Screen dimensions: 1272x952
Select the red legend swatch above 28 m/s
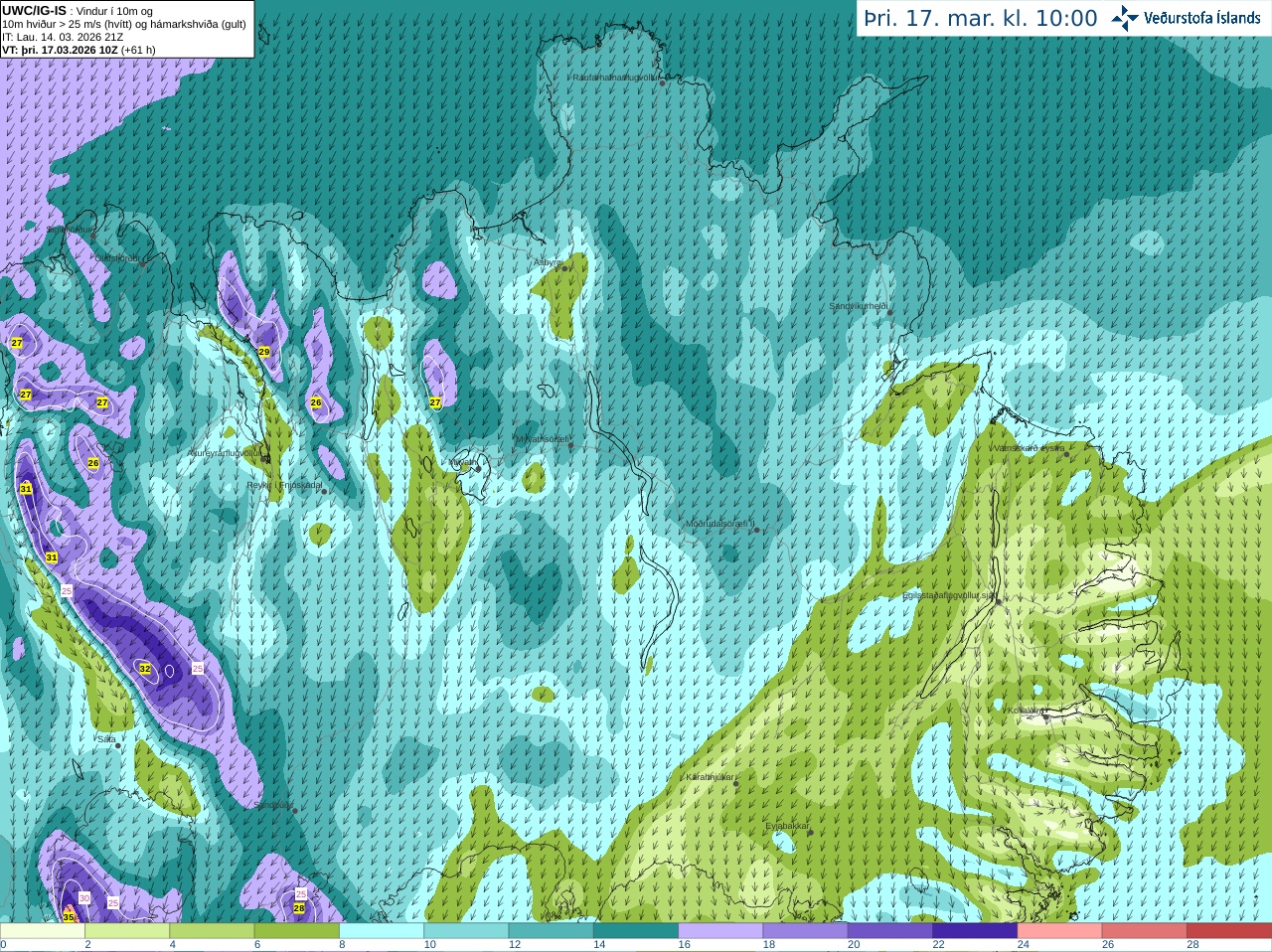click(1229, 931)
